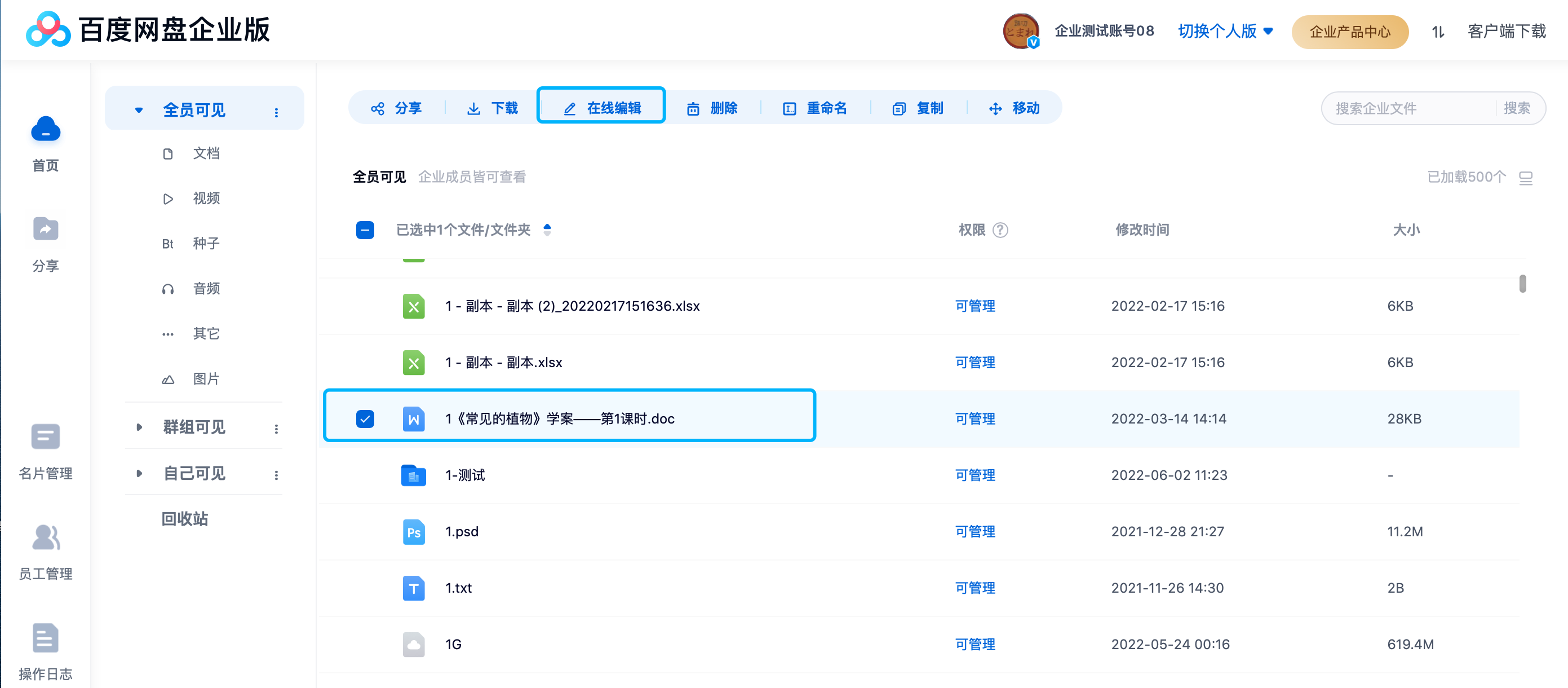Open the 首页 cloud home icon
The image size is (1568, 688).
pos(46,129)
